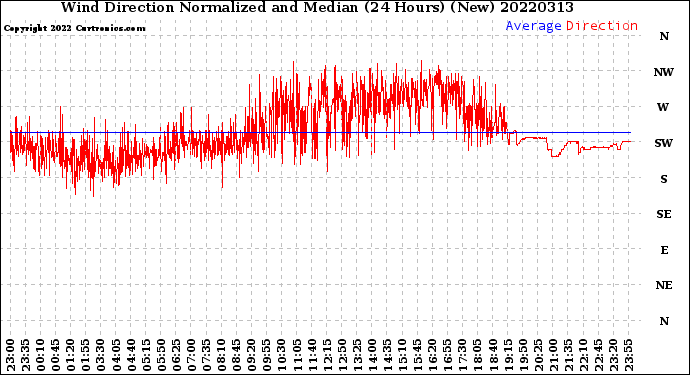Image resolution: width=690 pixels, height=375 pixels.
Task: Select the red 'Direction' legend label
Action: pyautogui.click(x=602, y=26)
